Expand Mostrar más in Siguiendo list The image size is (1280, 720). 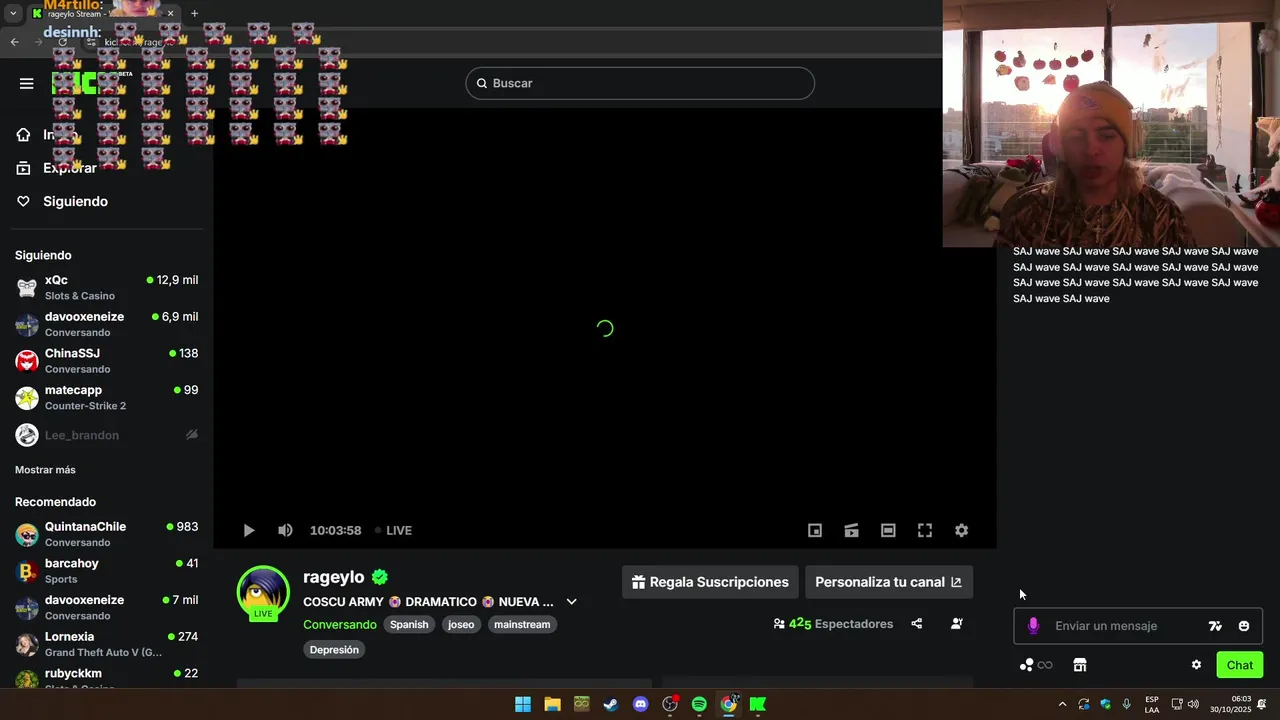(x=45, y=470)
